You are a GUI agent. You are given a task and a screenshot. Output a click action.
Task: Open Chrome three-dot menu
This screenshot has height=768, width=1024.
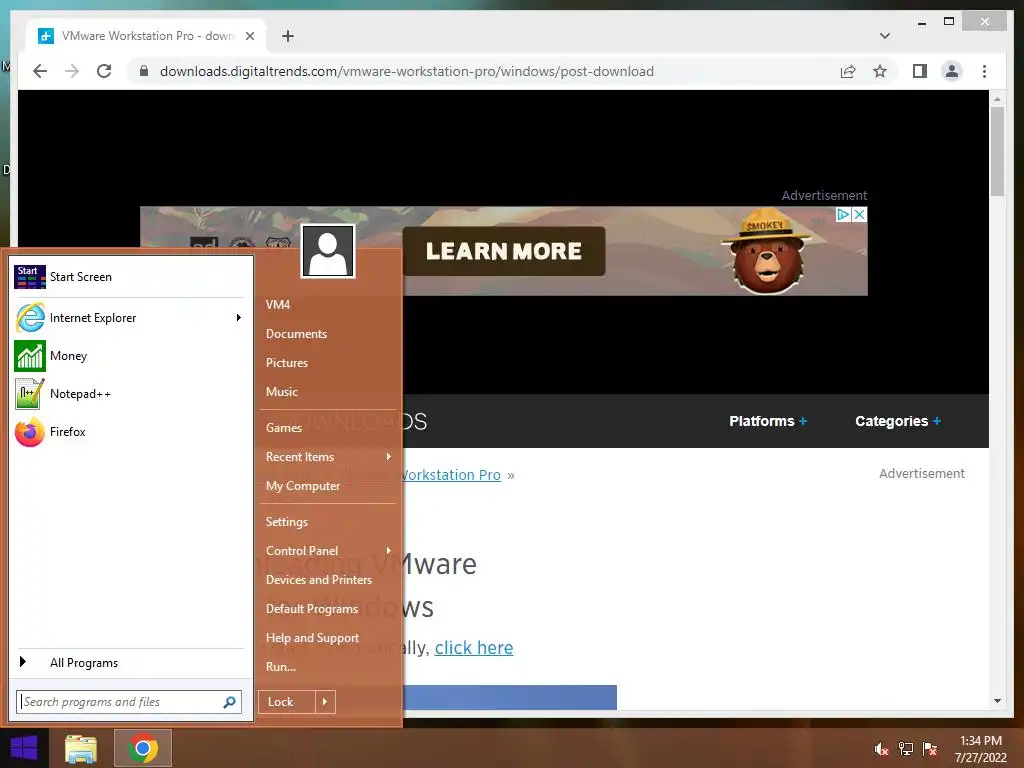click(985, 71)
